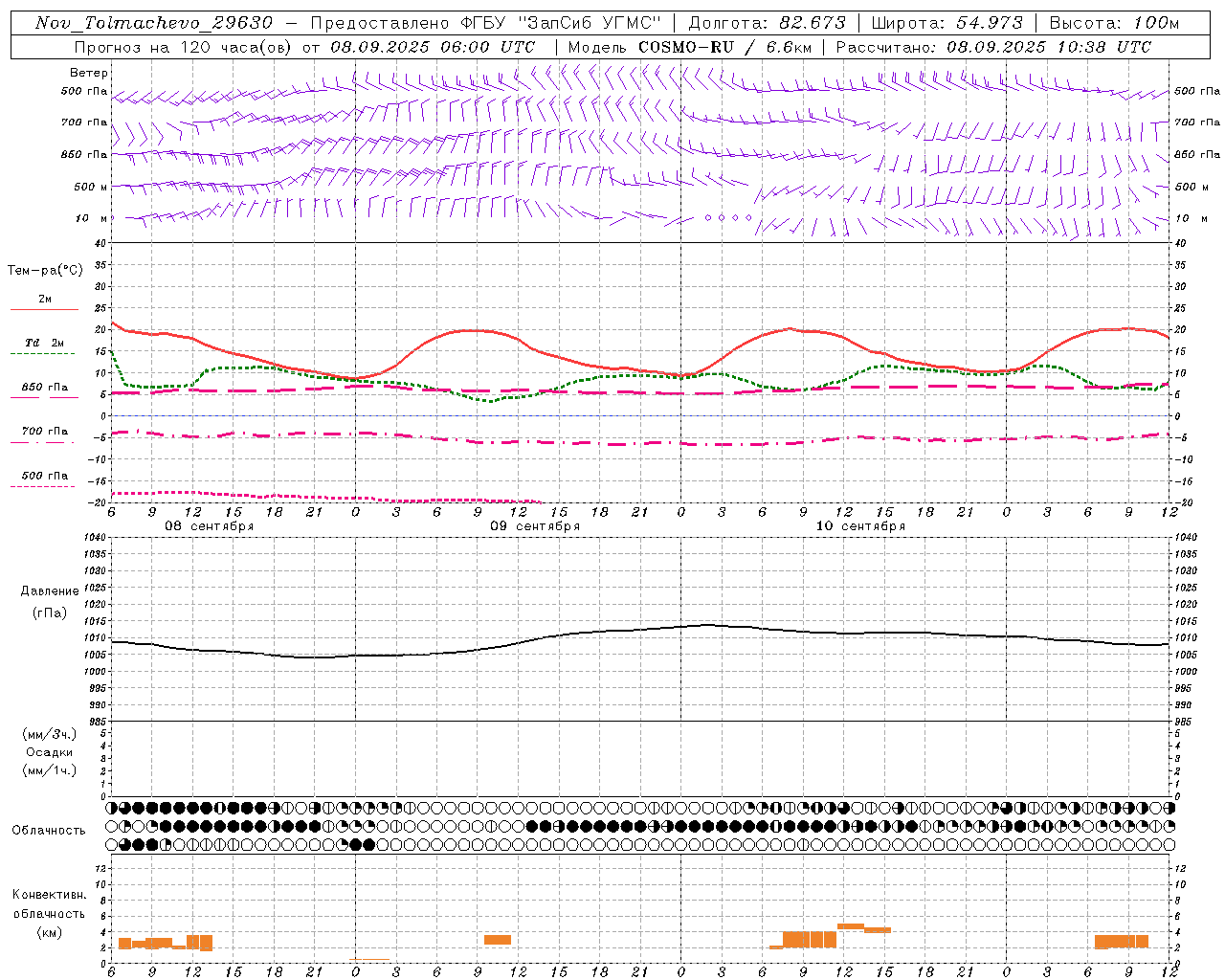Click '(гПа)' unit label under Давление
1225x980 pixels.
click(x=50, y=612)
